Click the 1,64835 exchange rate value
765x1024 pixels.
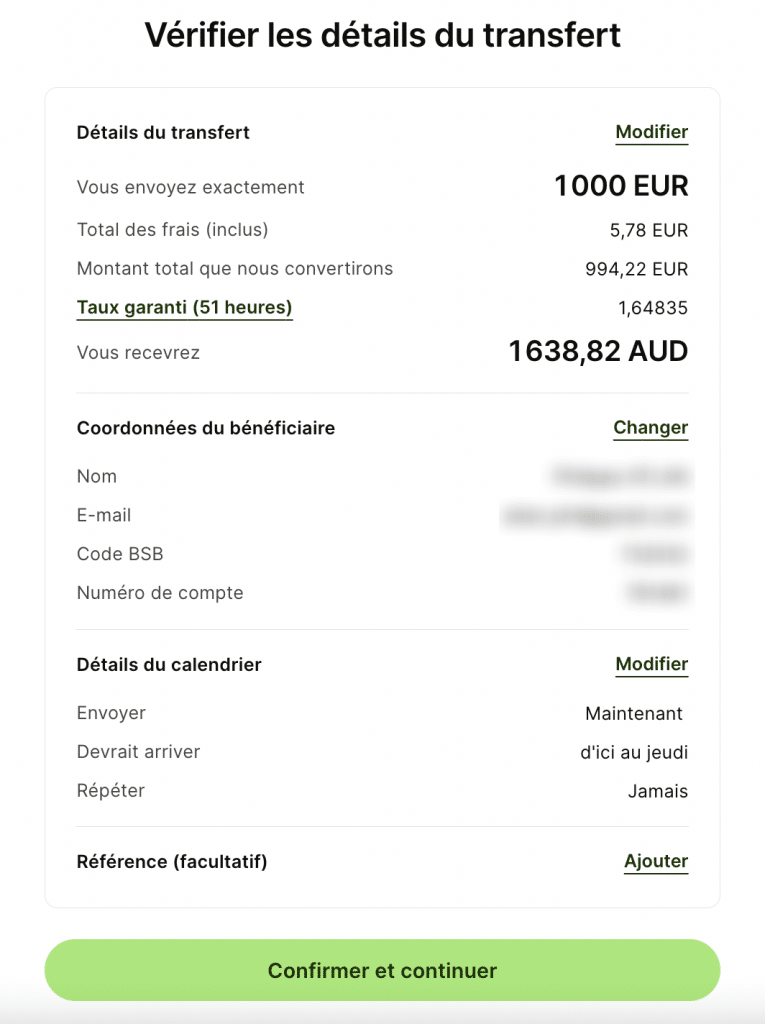pyautogui.click(x=653, y=308)
